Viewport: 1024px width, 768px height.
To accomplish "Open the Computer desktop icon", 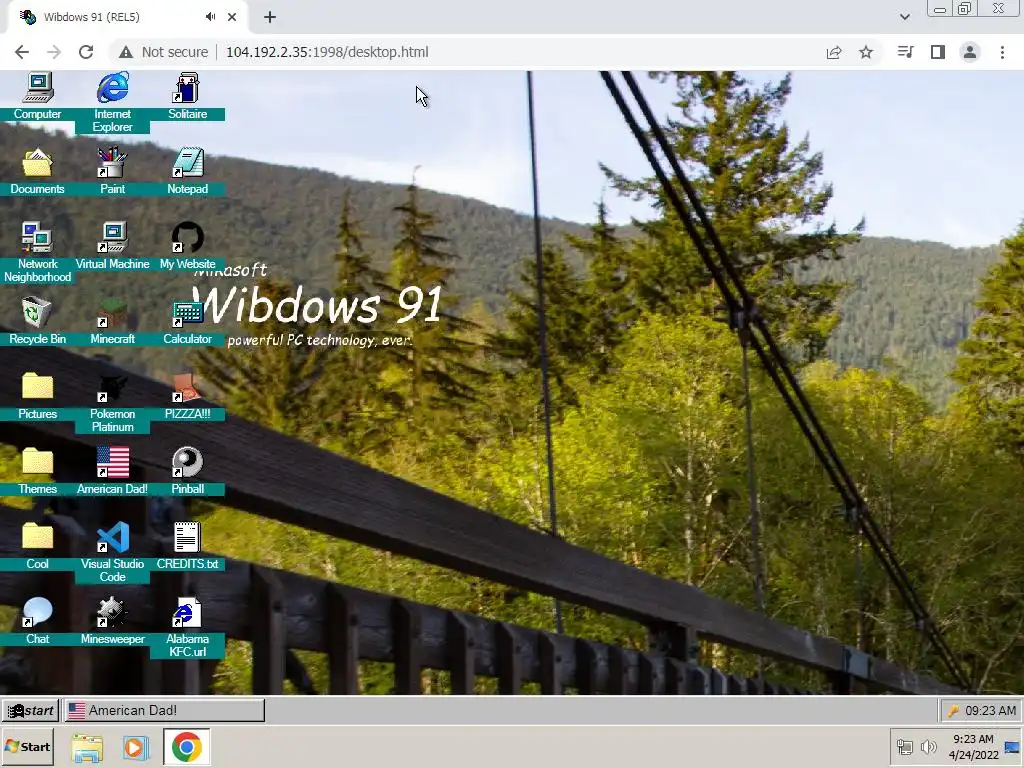I will 37,96.
